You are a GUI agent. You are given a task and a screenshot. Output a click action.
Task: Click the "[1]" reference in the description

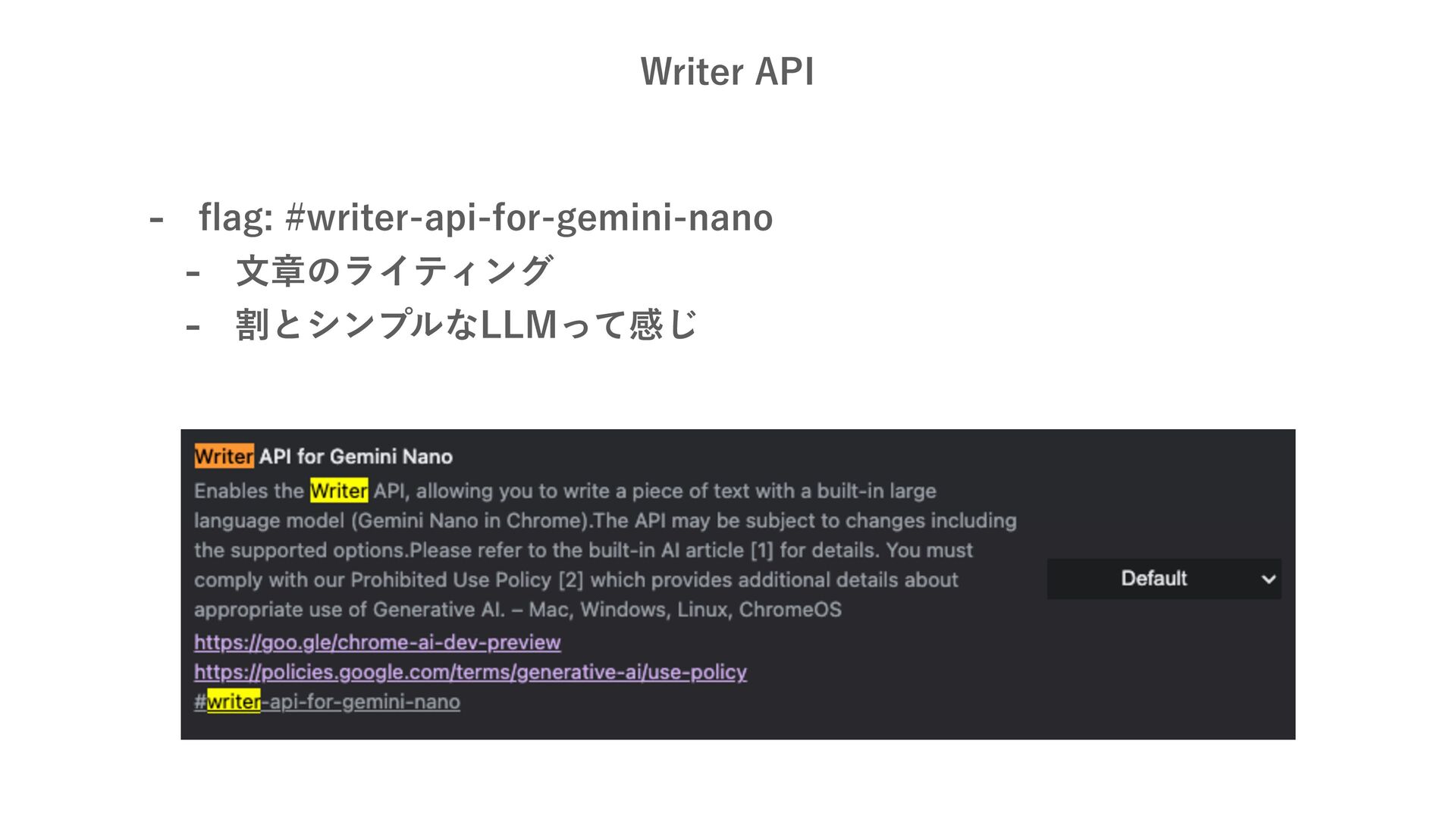click(x=761, y=550)
